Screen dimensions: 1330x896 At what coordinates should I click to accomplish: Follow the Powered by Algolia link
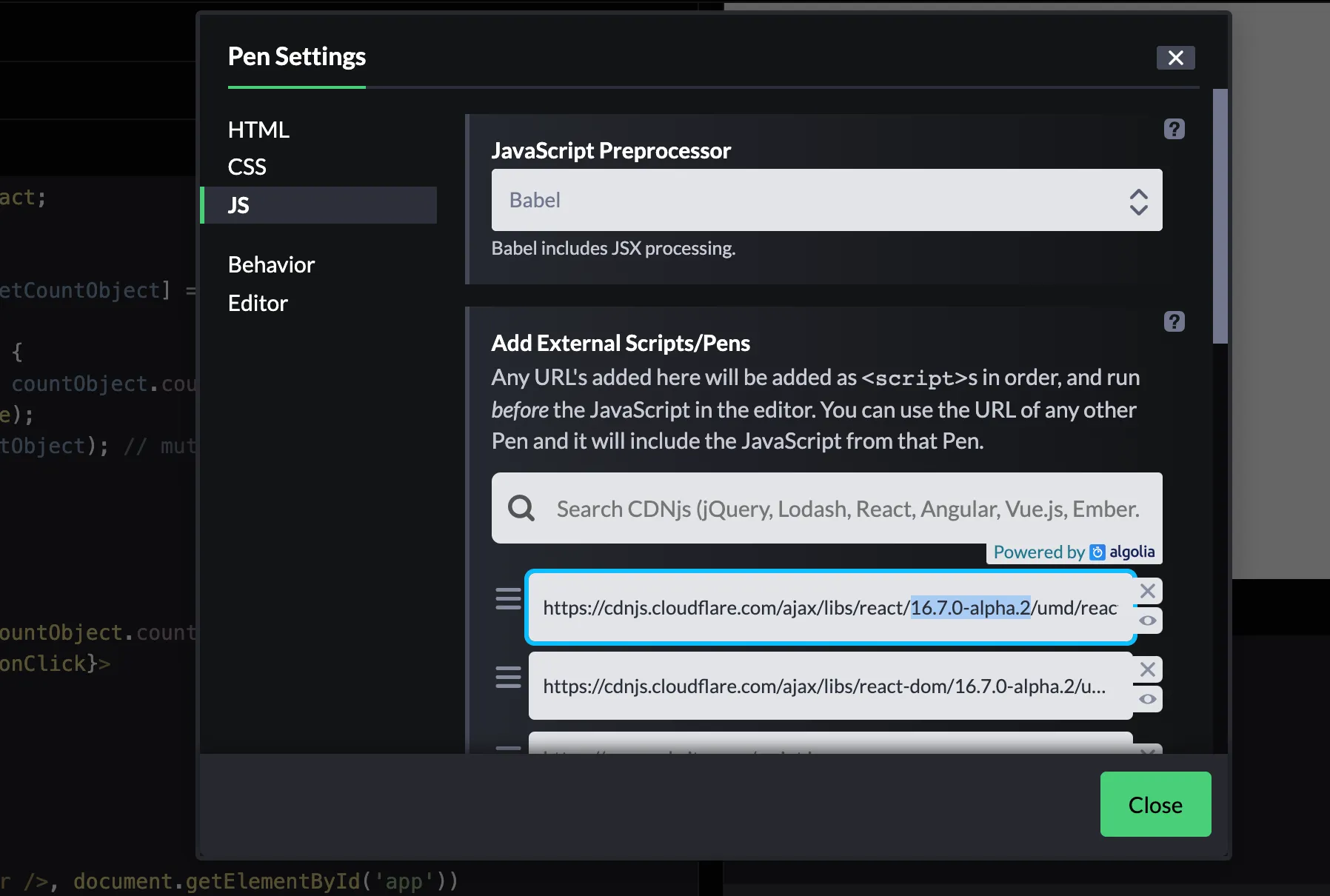pyautogui.click(x=1074, y=552)
